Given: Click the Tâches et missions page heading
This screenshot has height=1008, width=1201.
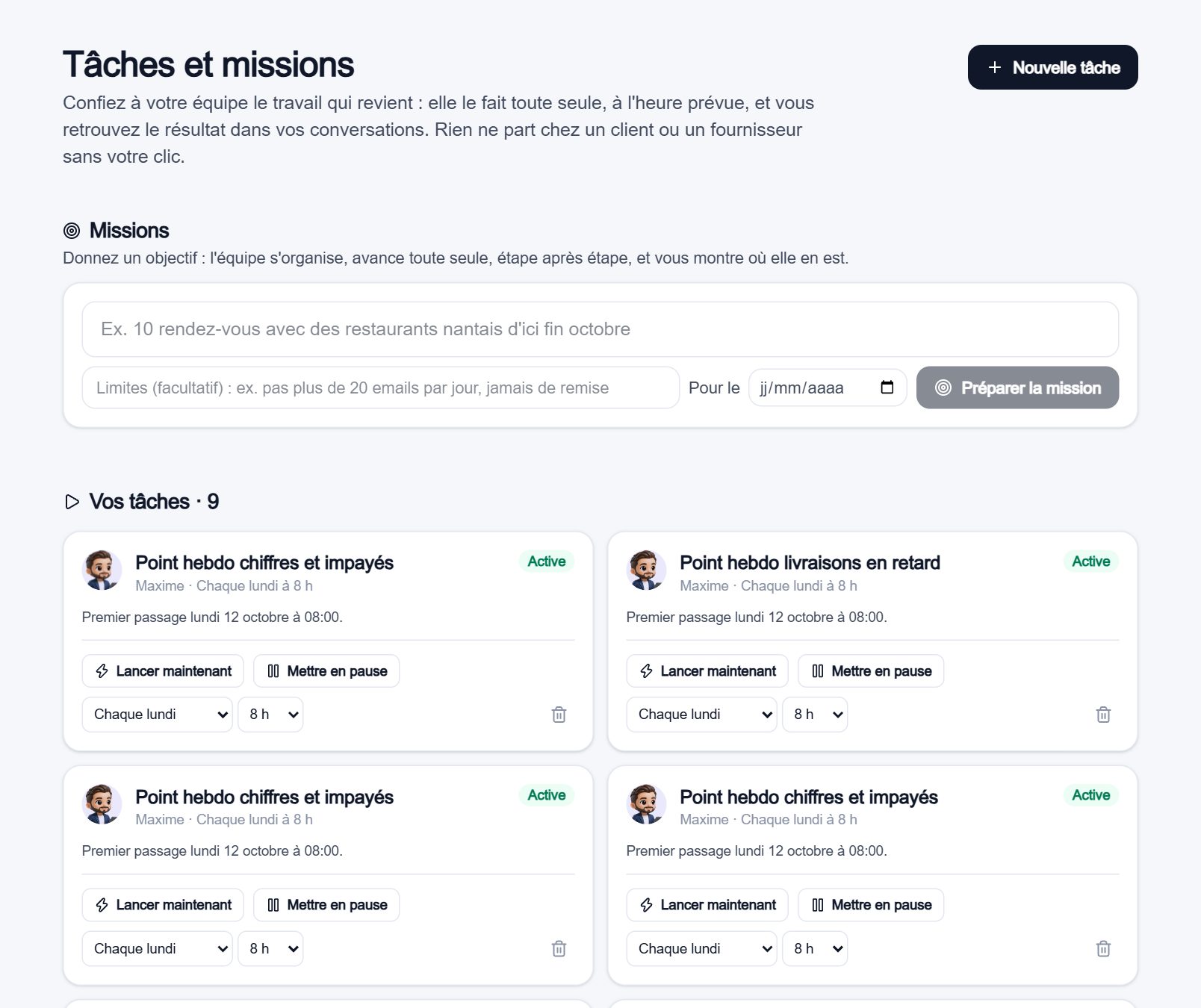Looking at the screenshot, I should 208,64.
